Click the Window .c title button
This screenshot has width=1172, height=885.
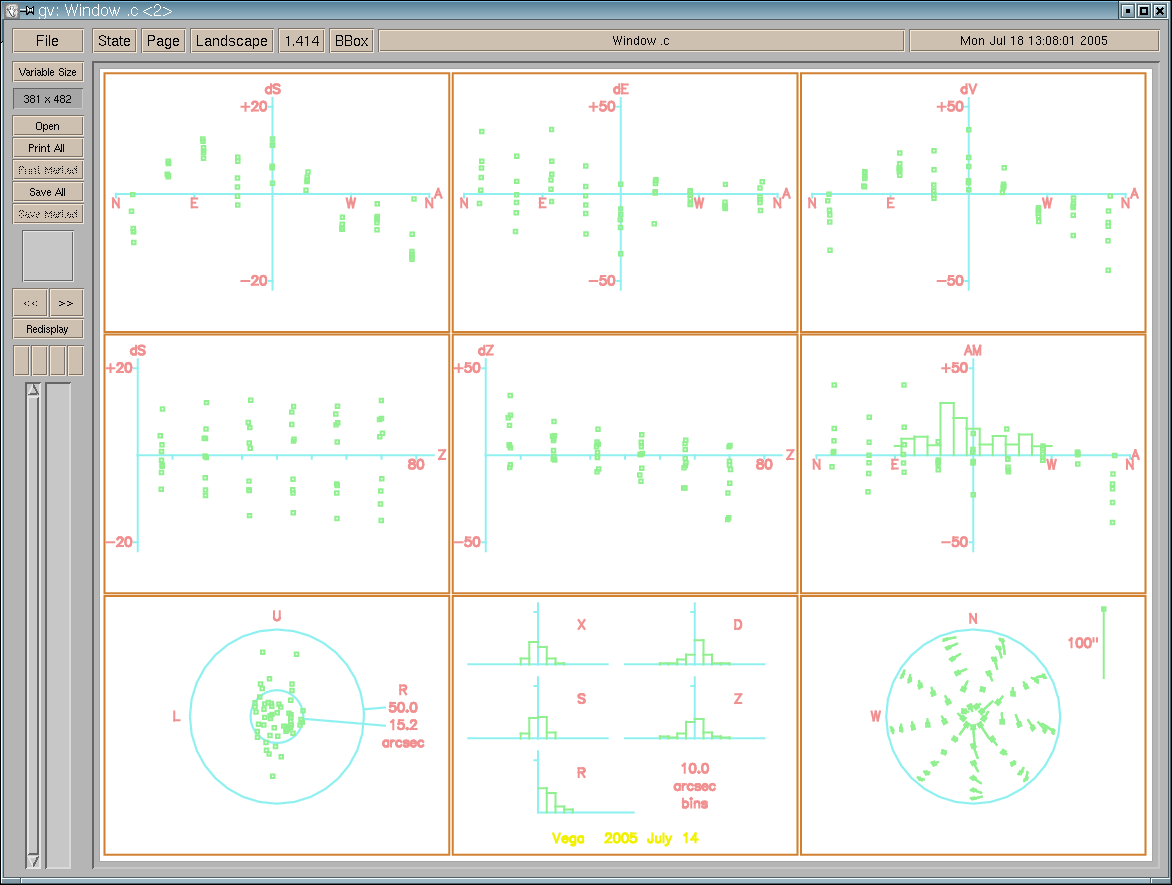click(x=641, y=40)
